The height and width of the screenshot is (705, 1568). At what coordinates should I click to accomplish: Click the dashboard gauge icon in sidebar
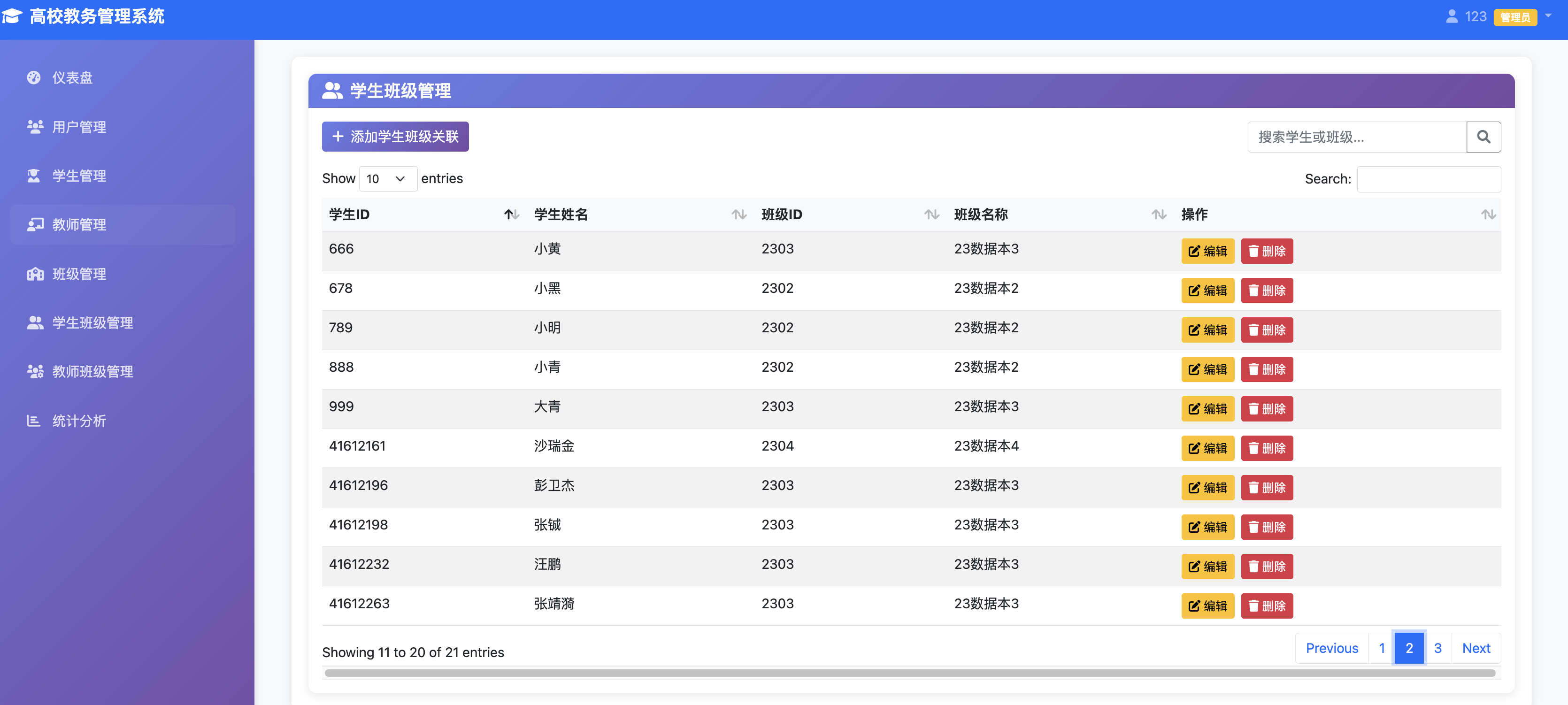[x=34, y=77]
